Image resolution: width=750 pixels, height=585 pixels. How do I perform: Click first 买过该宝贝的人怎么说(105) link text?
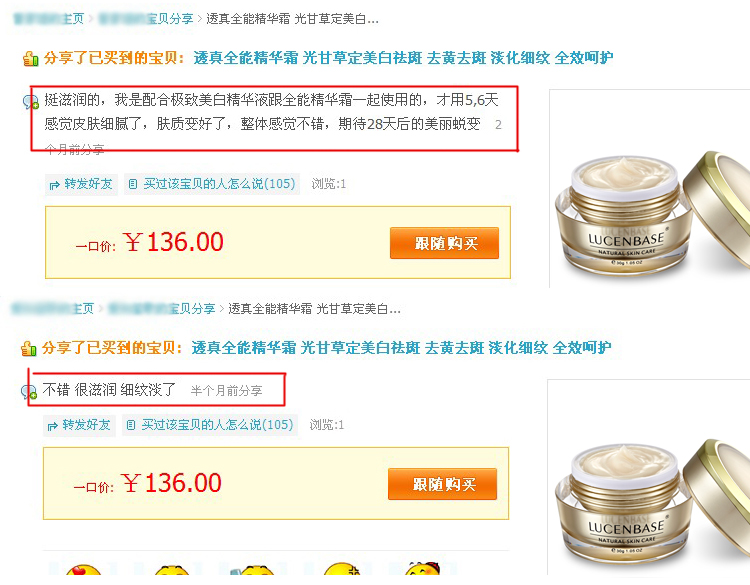pyautogui.click(x=219, y=184)
